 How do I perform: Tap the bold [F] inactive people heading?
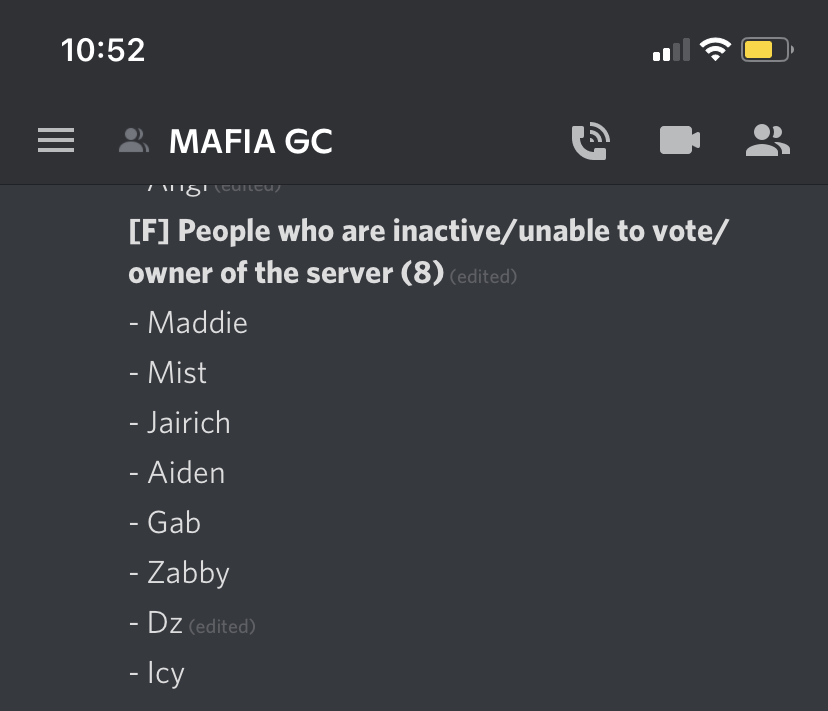coord(429,251)
